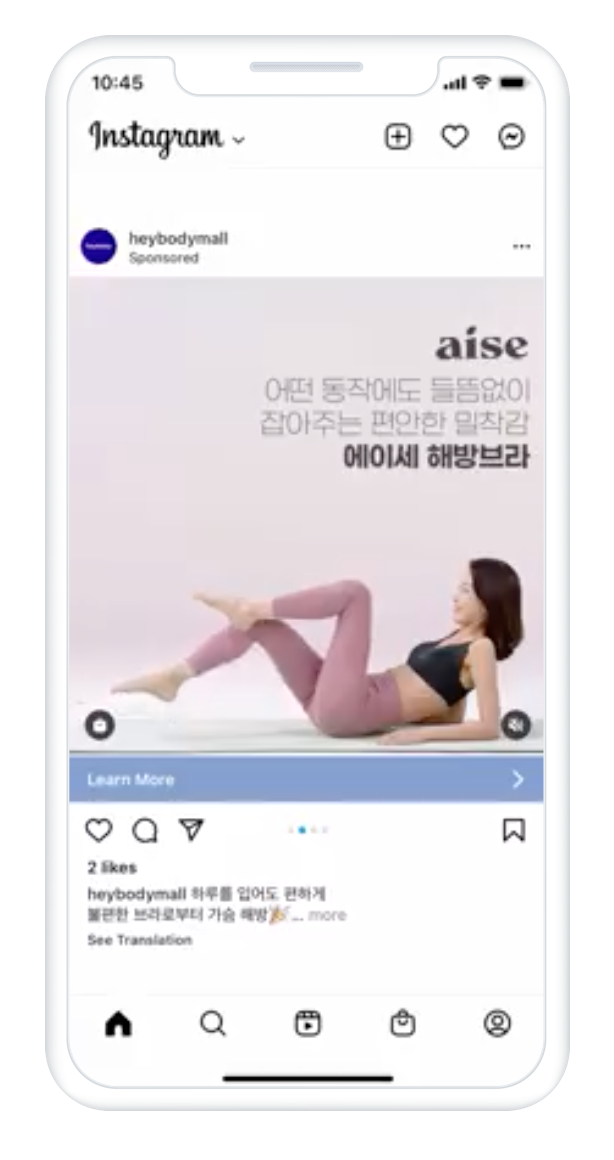This screenshot has width=614, height=1160.
Task: Open the heybodymall profile avatar
Action: [98, 246]
